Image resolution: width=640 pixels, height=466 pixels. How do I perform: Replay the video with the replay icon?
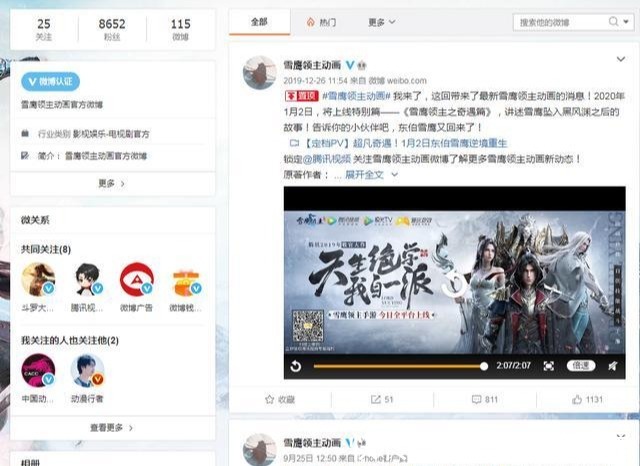(x=296, y=366)
